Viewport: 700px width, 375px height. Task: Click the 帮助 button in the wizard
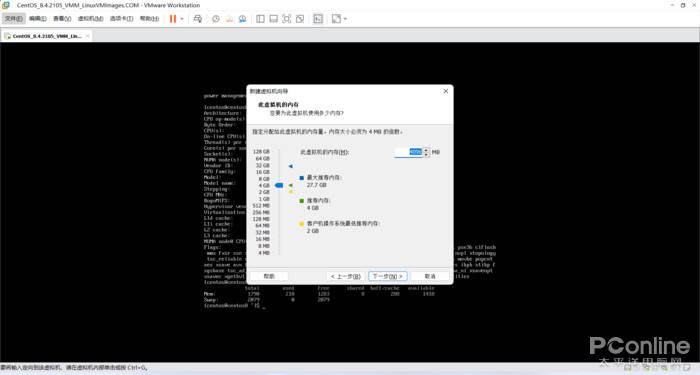pos(269,276)
